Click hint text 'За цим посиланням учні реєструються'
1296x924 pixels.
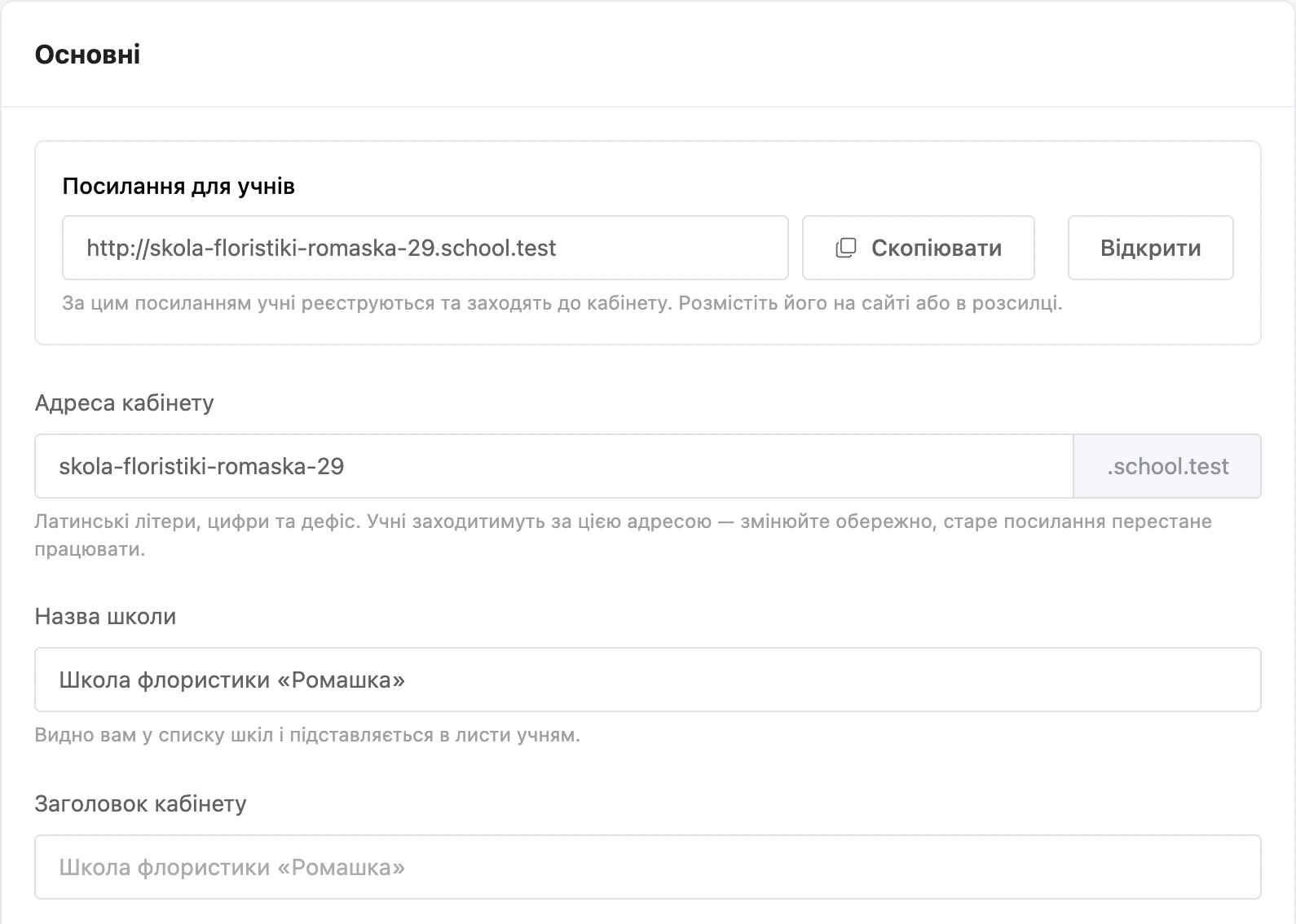pyautogui.click(x=250, y=304)
